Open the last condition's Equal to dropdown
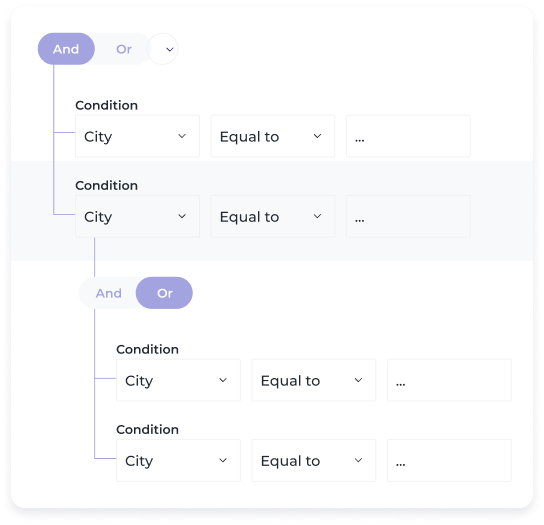Viewport: 544px width, 525px height. point(314,460)
